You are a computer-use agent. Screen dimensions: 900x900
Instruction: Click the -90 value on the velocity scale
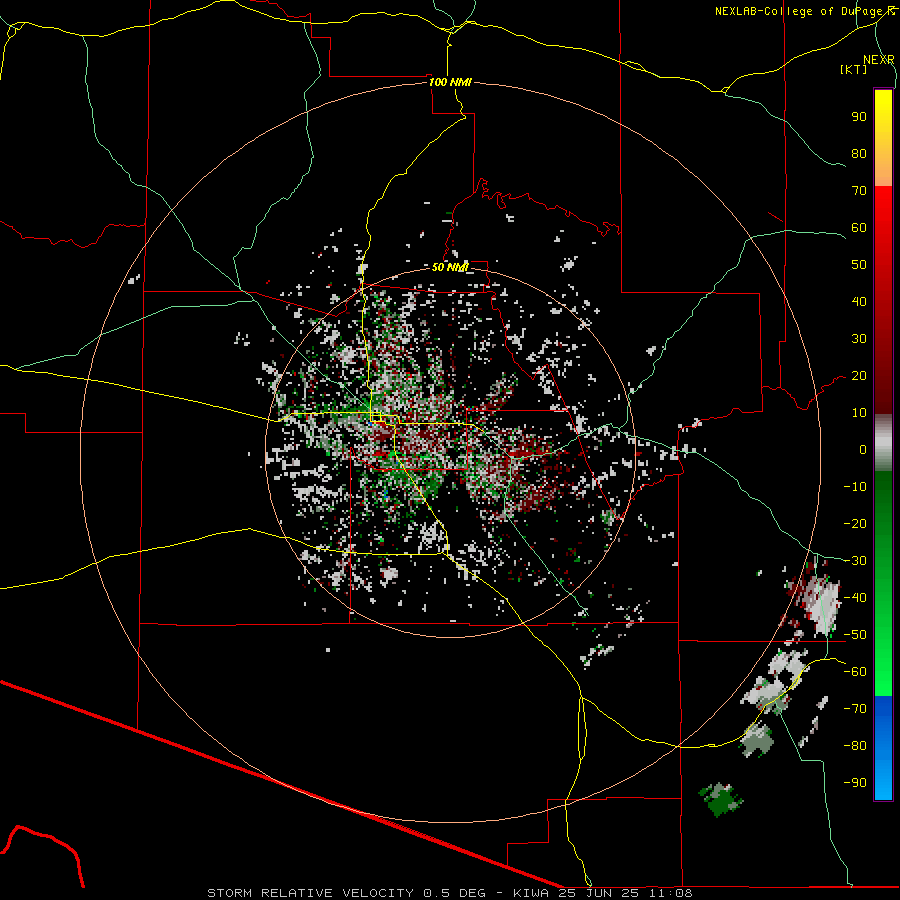point(855,783)
